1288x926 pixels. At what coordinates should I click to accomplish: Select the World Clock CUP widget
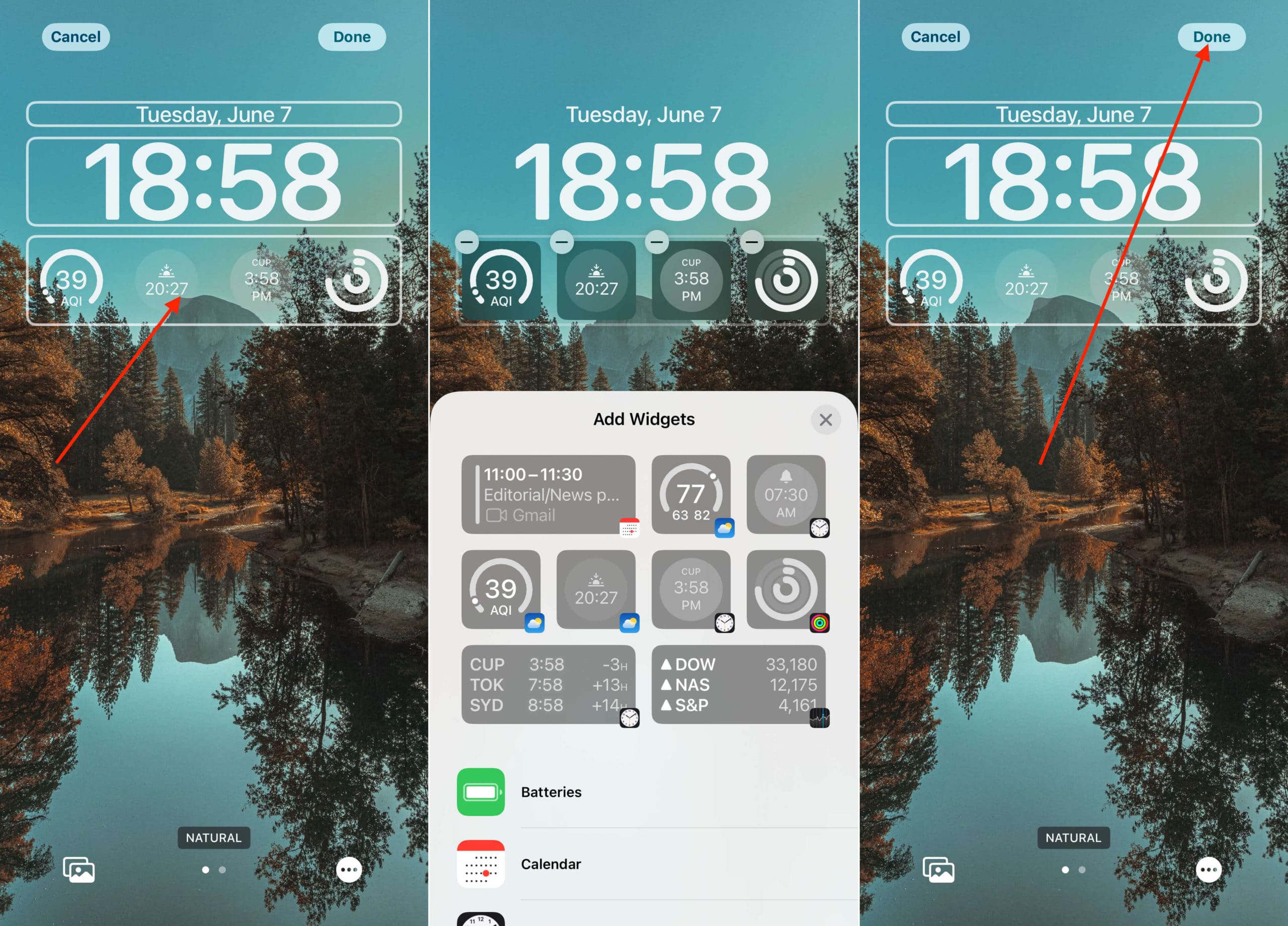pyautogui.click(x=692, y=590)
